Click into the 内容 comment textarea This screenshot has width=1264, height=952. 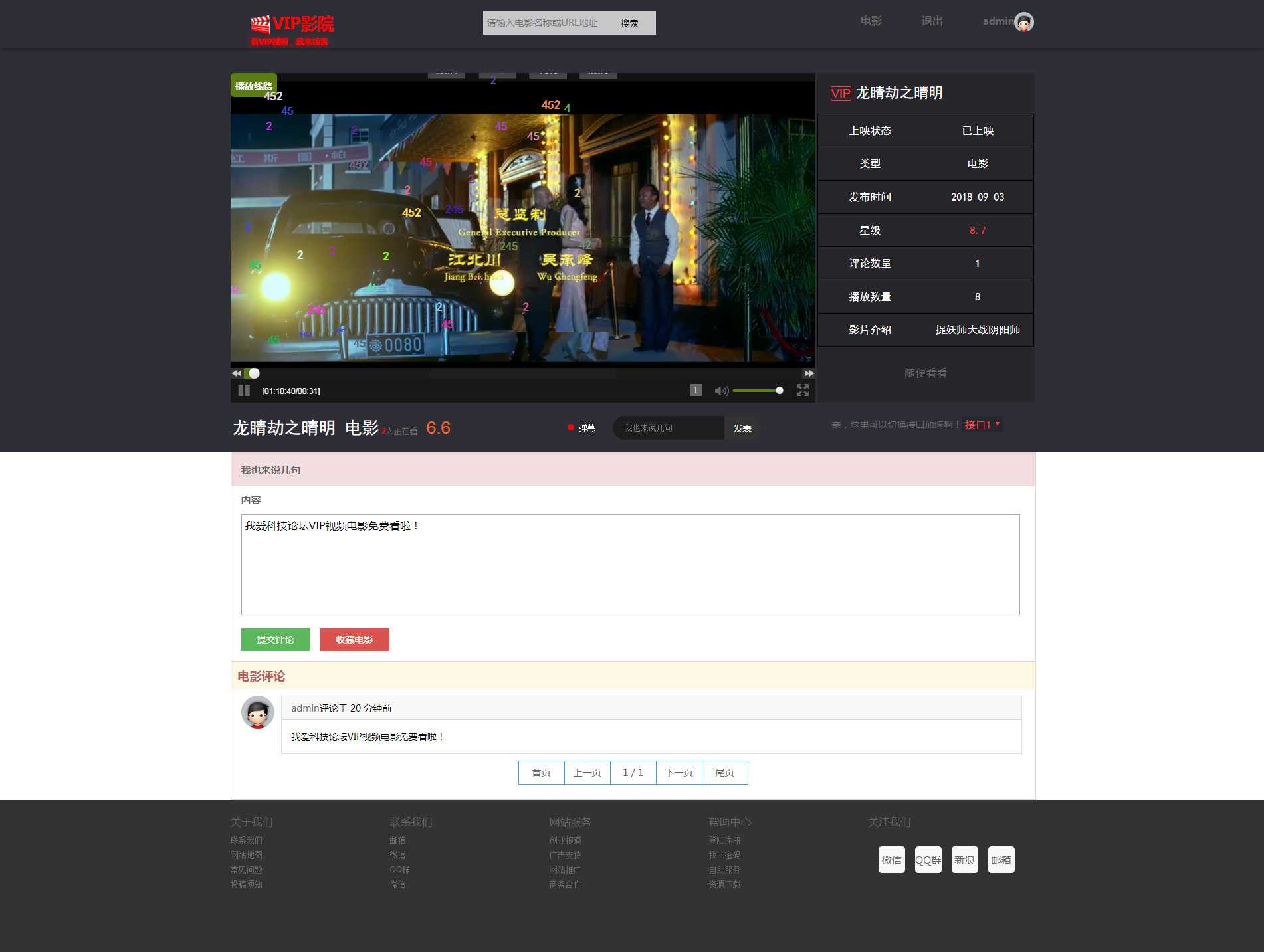coord(630,565)
